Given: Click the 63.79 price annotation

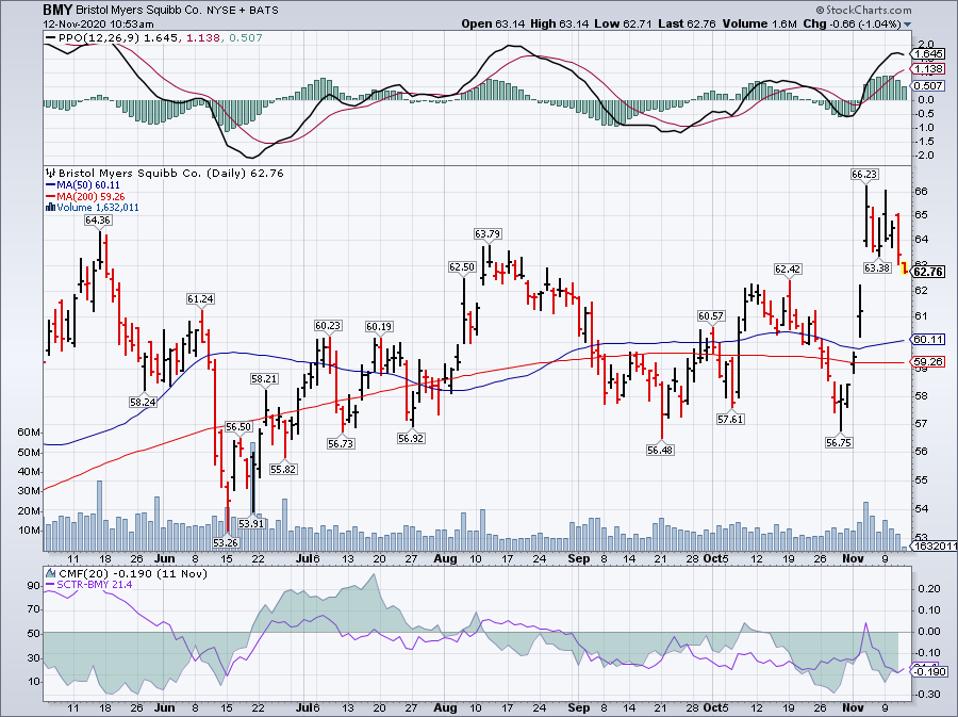Looking at the screenshot, I should coord(488,233).
